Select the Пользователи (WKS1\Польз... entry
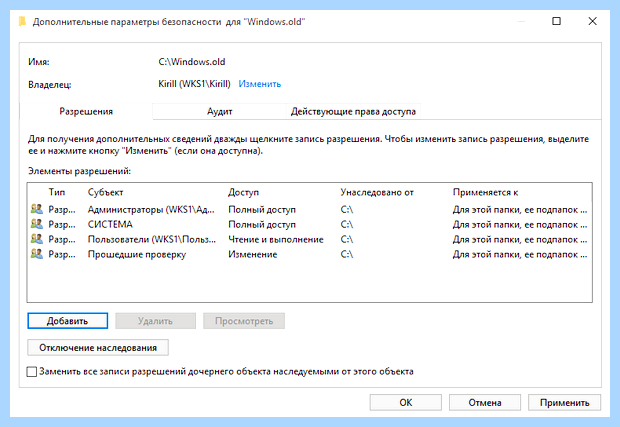 click(309, 239)
